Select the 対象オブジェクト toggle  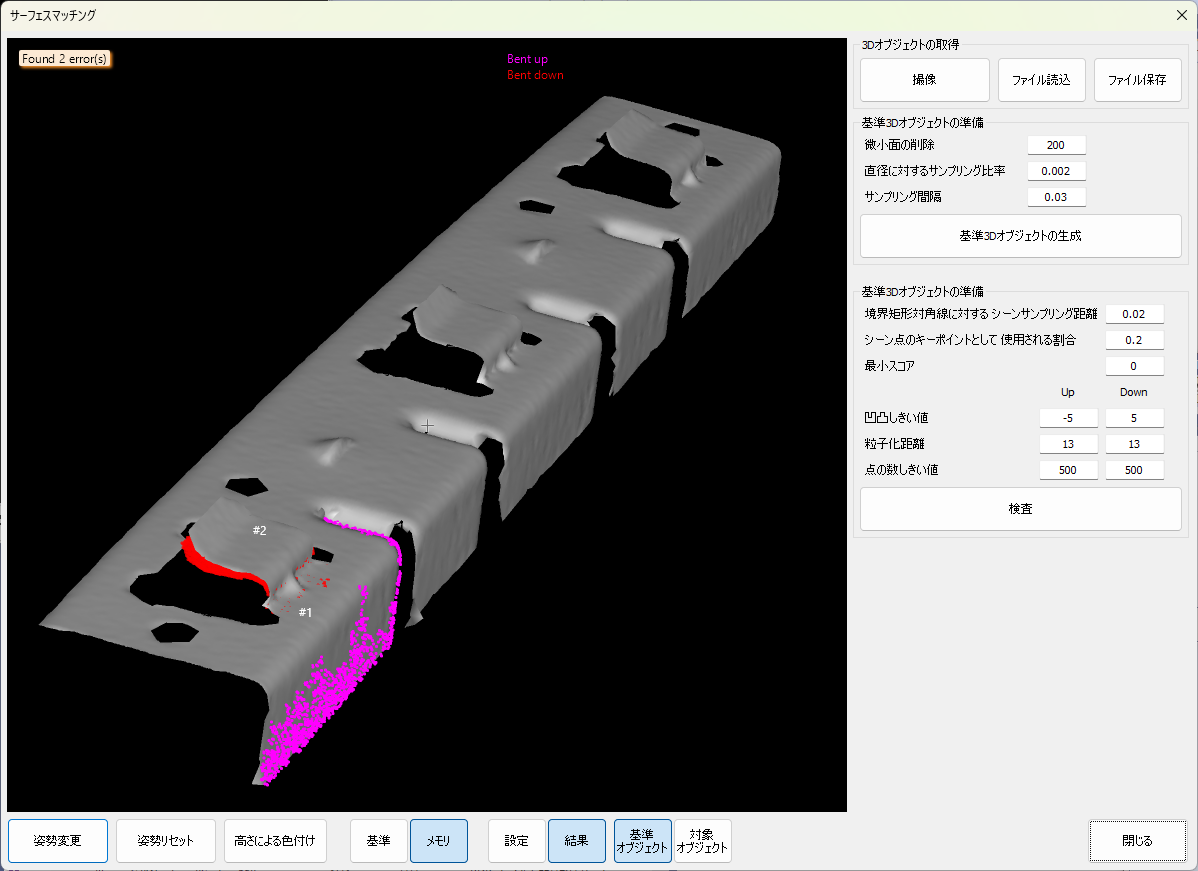[x=702, y=841]
